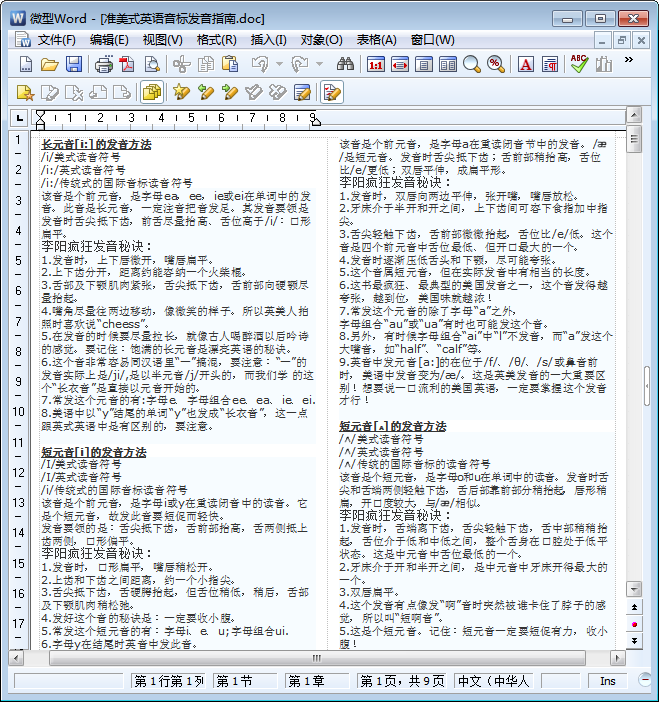The height and width of the screenshot is (702, 659).
Task: Click the vertical scrollbar thumb
Action: point(634,139)
